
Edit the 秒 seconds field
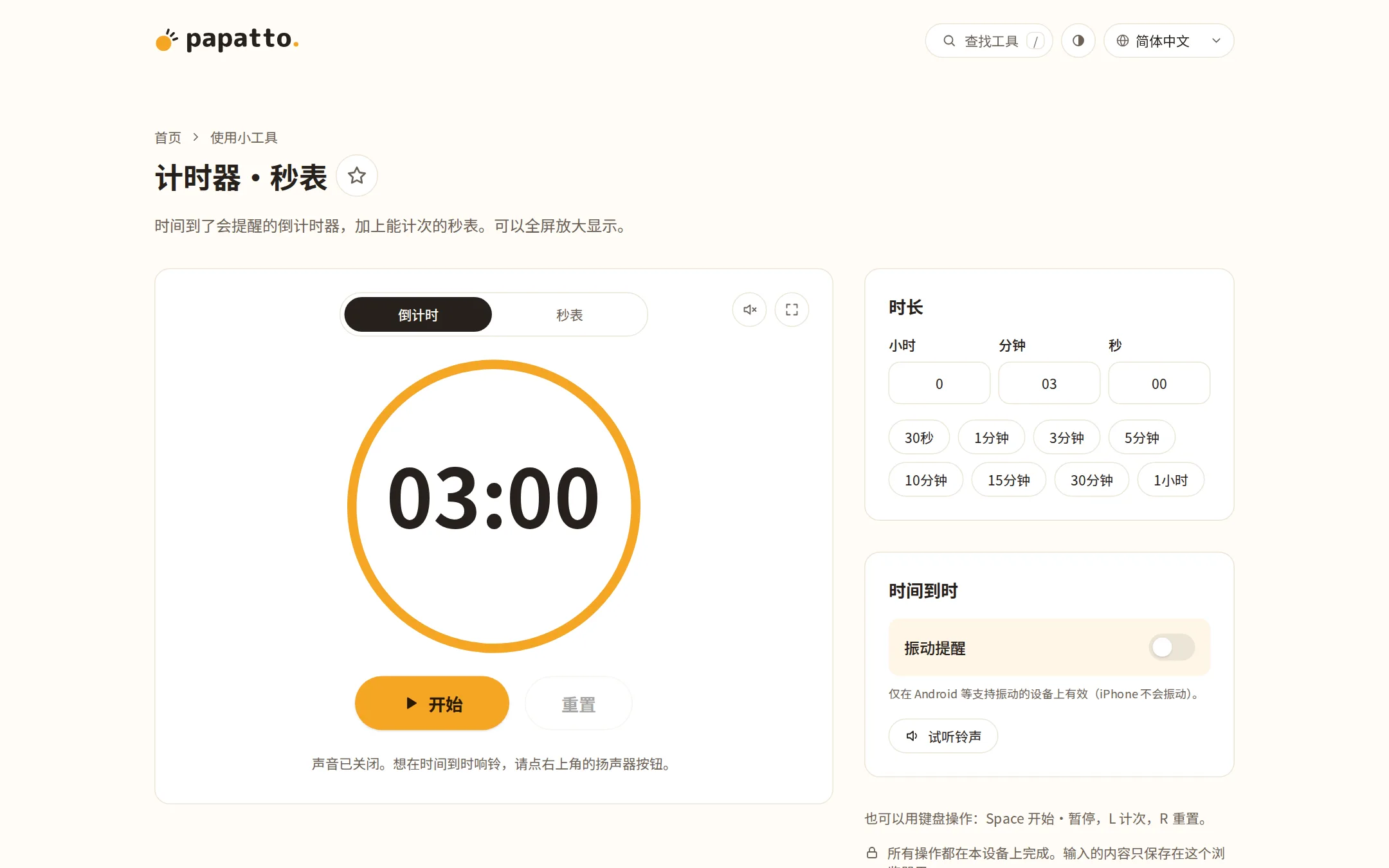click(x=1159, y=383)
